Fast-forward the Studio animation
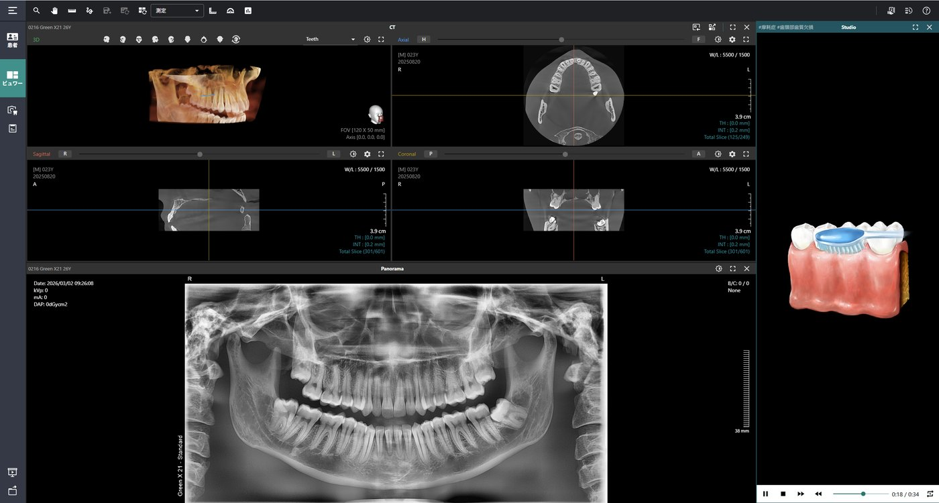The width and height of the screenshot is (939, 503). click(x=801, y=494)
